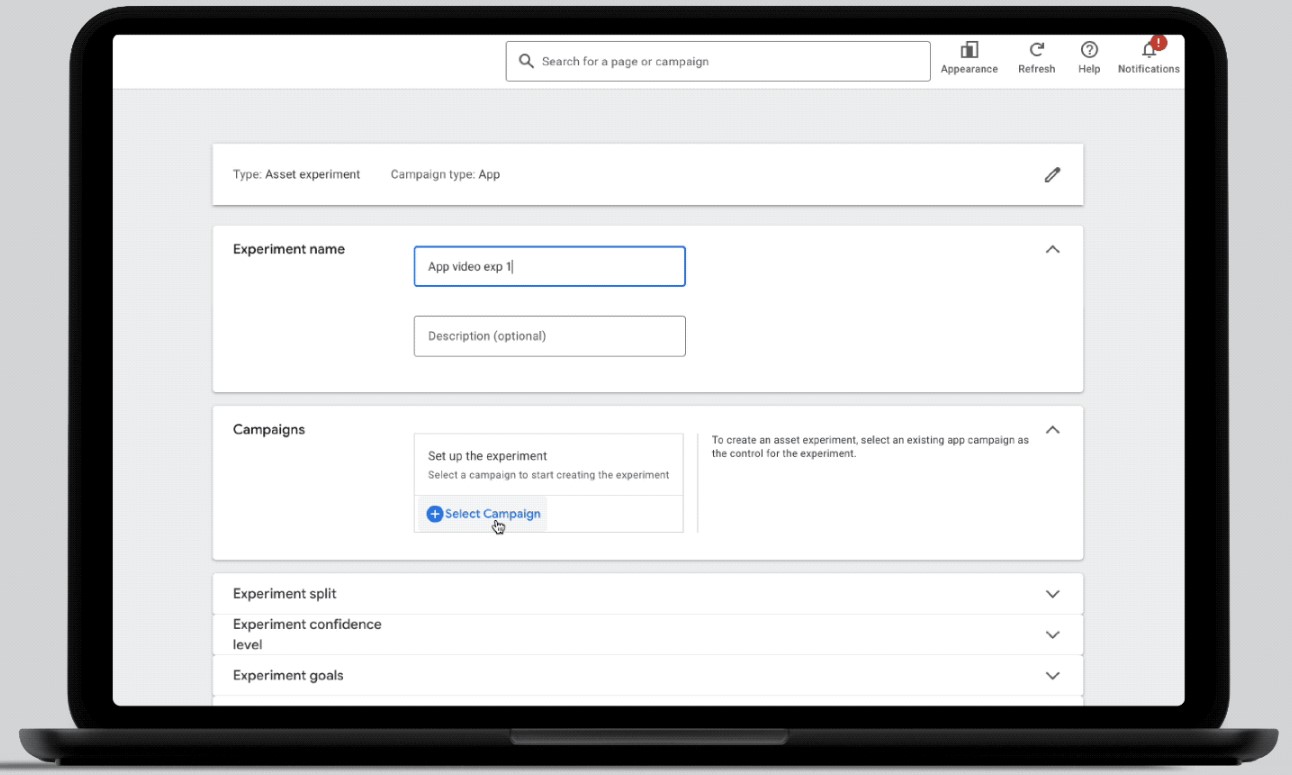The height and width of the screenshot is (775, 1292).
Task: Click the magnifier icon in search bar
Action: [x=526, y=61]
